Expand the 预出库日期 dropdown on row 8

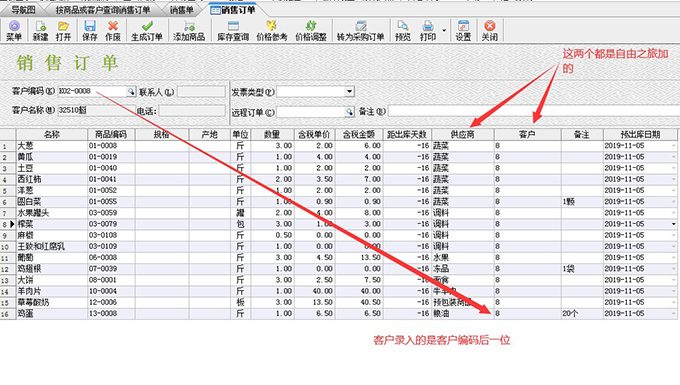673,224
